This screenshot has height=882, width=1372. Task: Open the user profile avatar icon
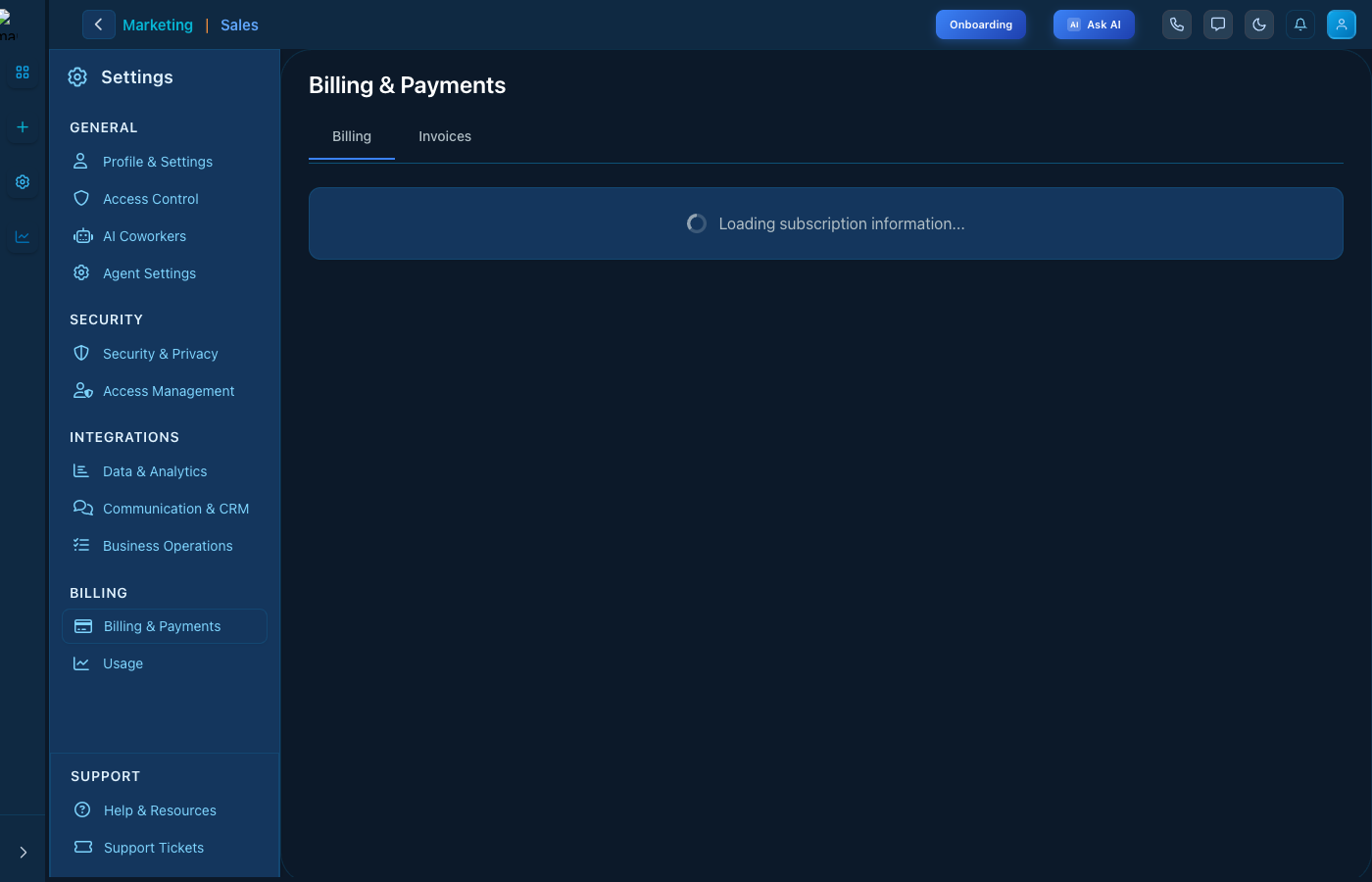(1342, 24)
